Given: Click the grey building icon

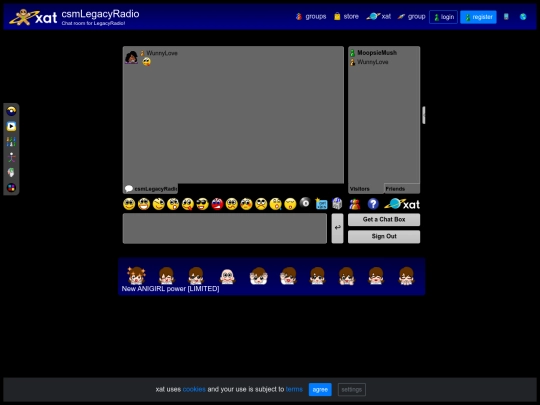Looking at the screenshot, I should click(337, 204).
